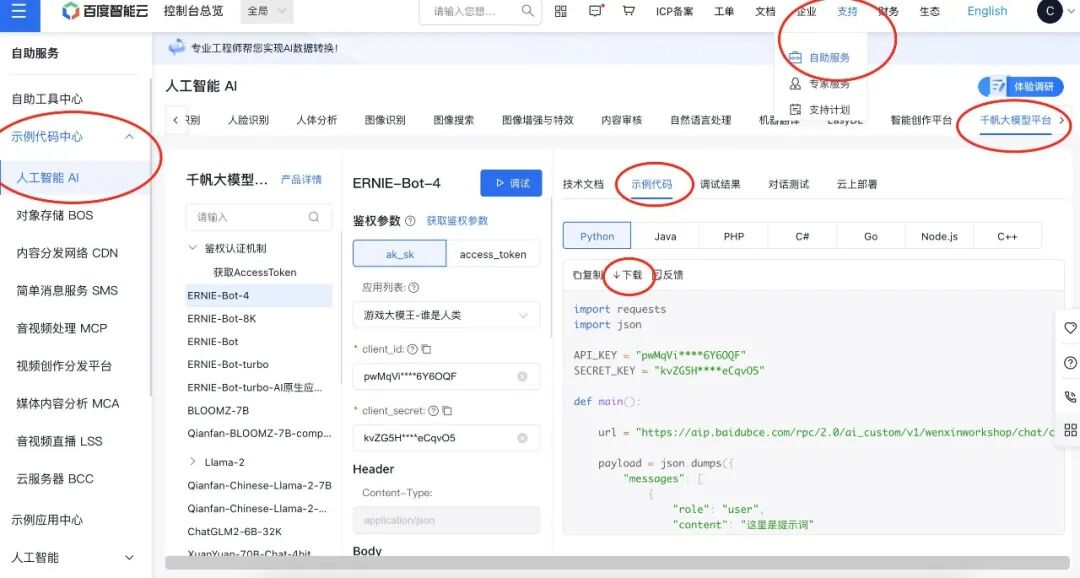Screen dimensions: 1080x578
Task: Select the Go code language tab
Action: 871,236
